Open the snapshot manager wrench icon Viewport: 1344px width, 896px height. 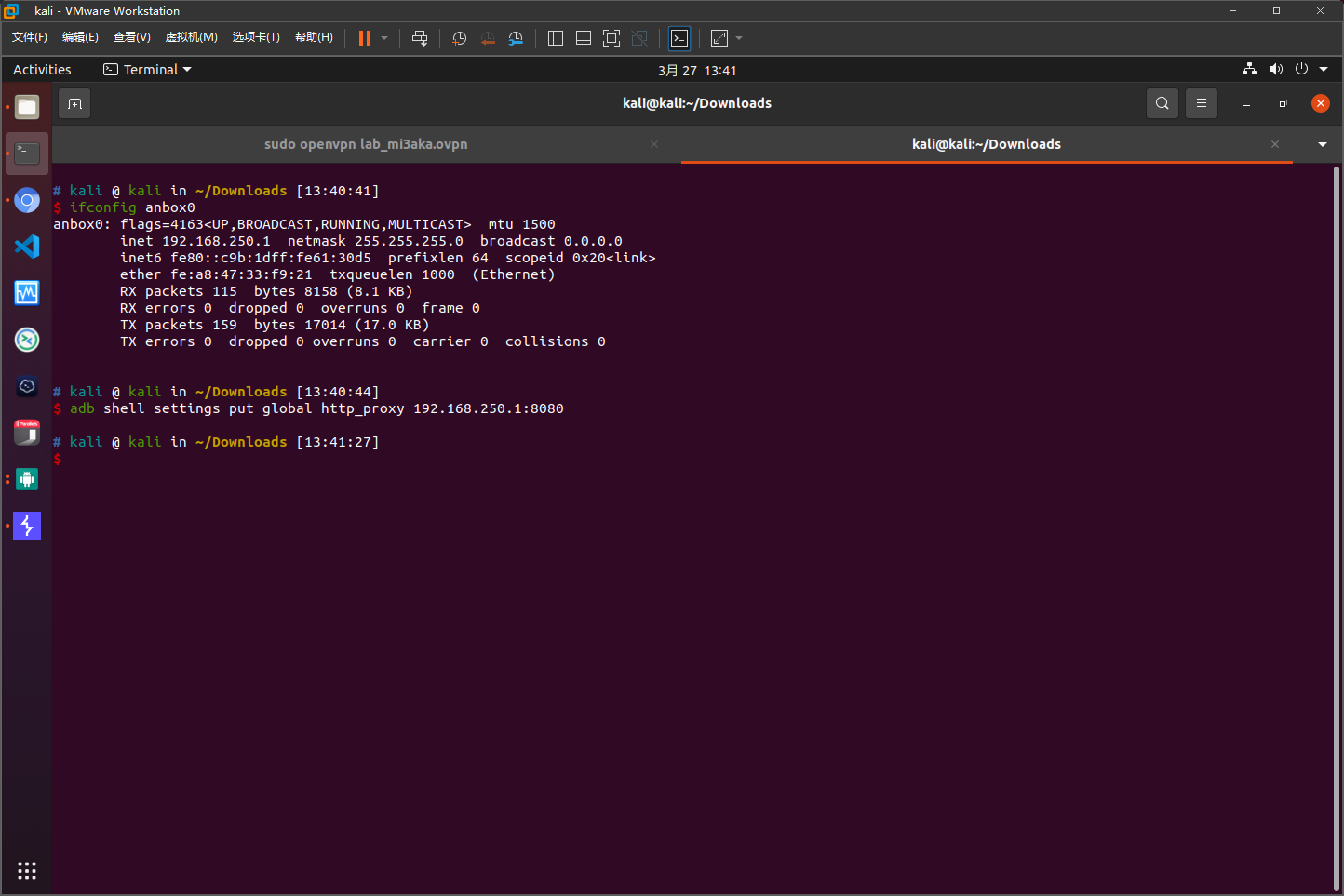(x=516, y=38)
